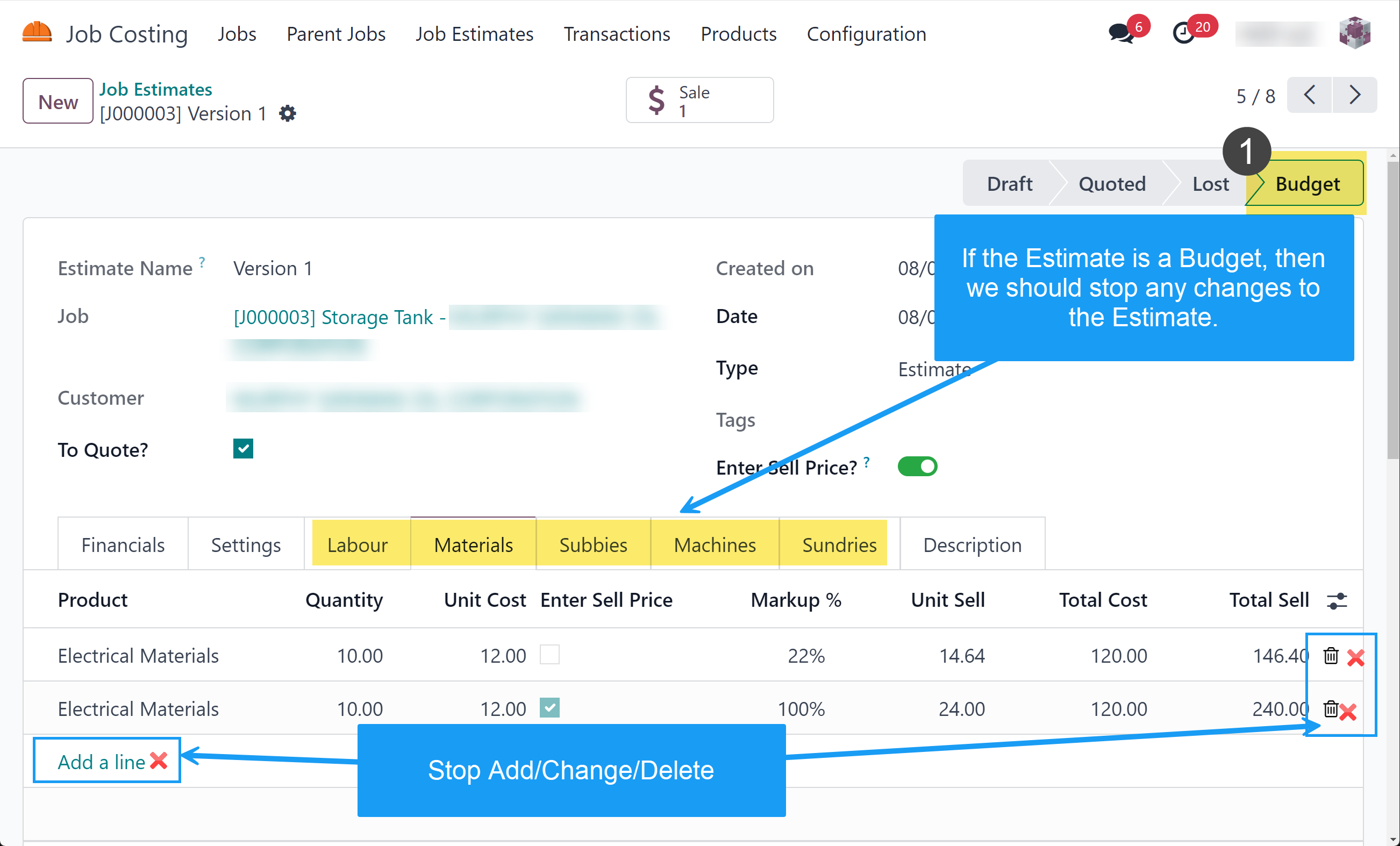Viewport: 1400px width, 846px height.
Task: Toggle the To Quote? checkbox
Action: pyautogui.click(x=243, y=449)
